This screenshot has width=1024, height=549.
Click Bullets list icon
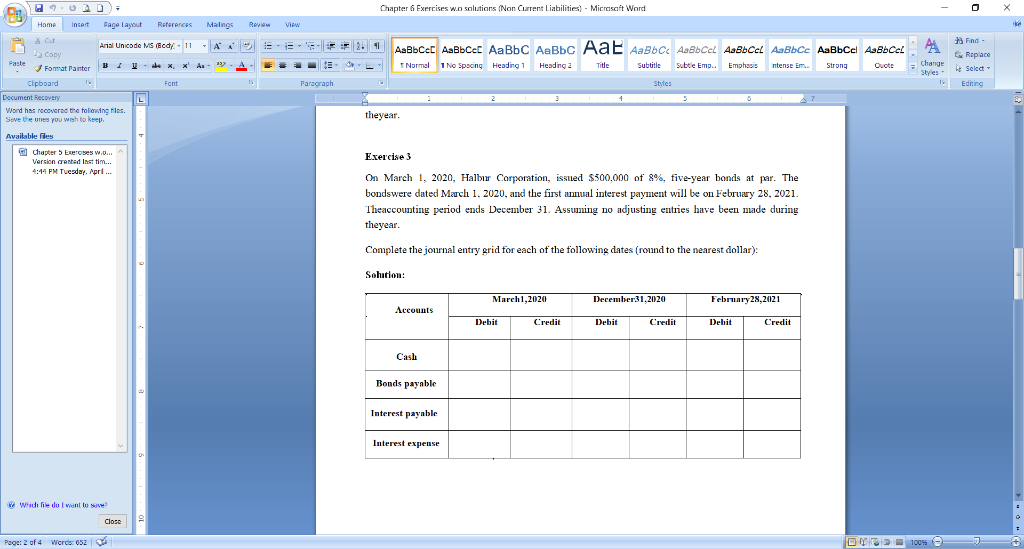click(270, 46)
